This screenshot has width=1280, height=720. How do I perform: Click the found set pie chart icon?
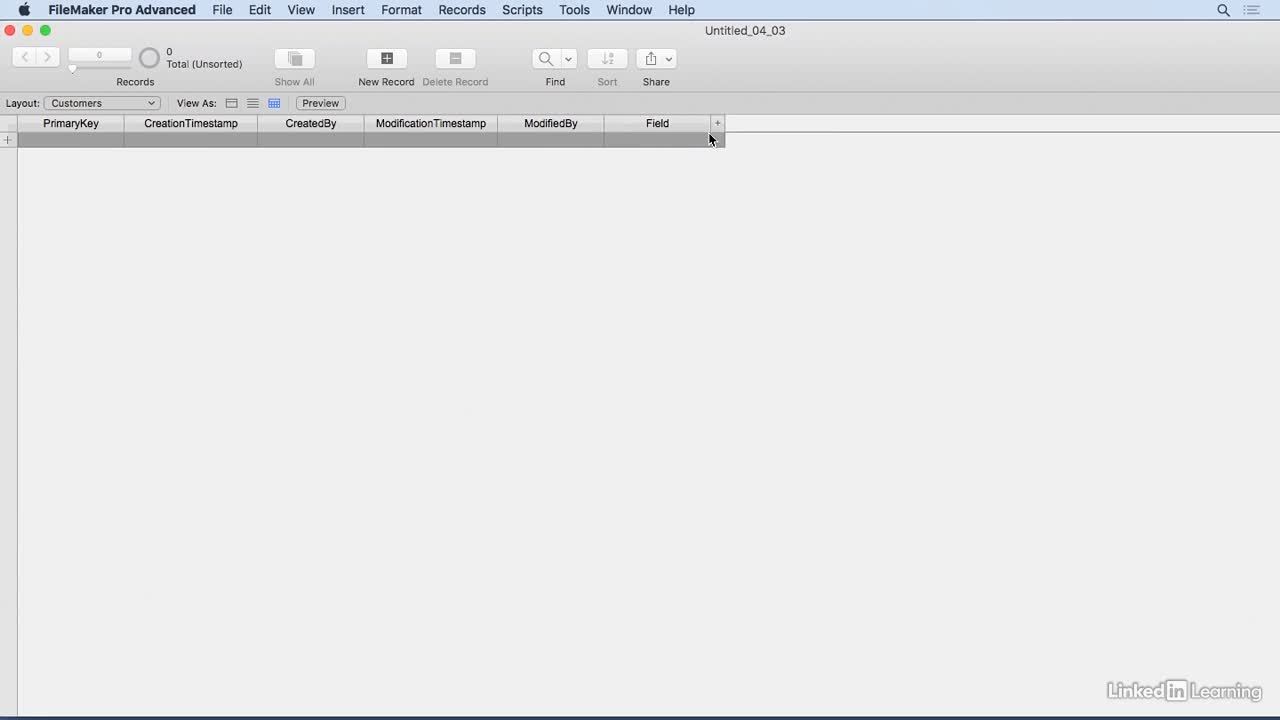point(149,58)
